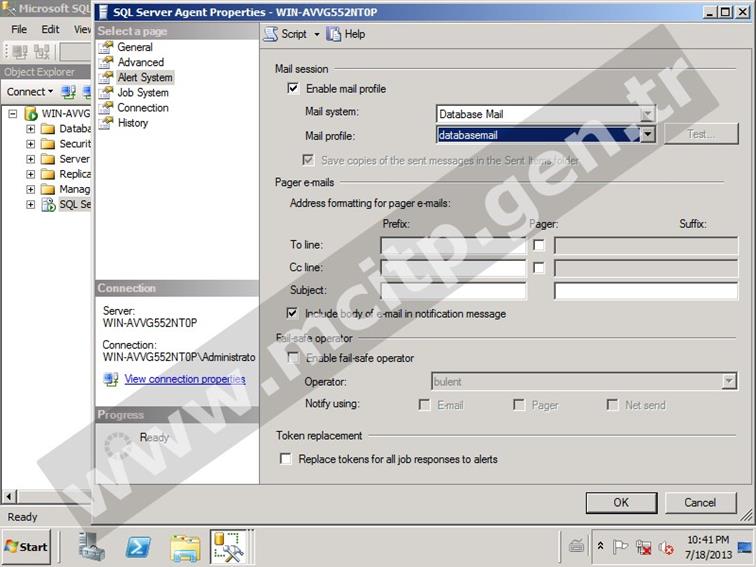Open the Connection page in page list
The width and height of the screenshot is (756, 567).
pyautogui.click(x=143, y=108)
